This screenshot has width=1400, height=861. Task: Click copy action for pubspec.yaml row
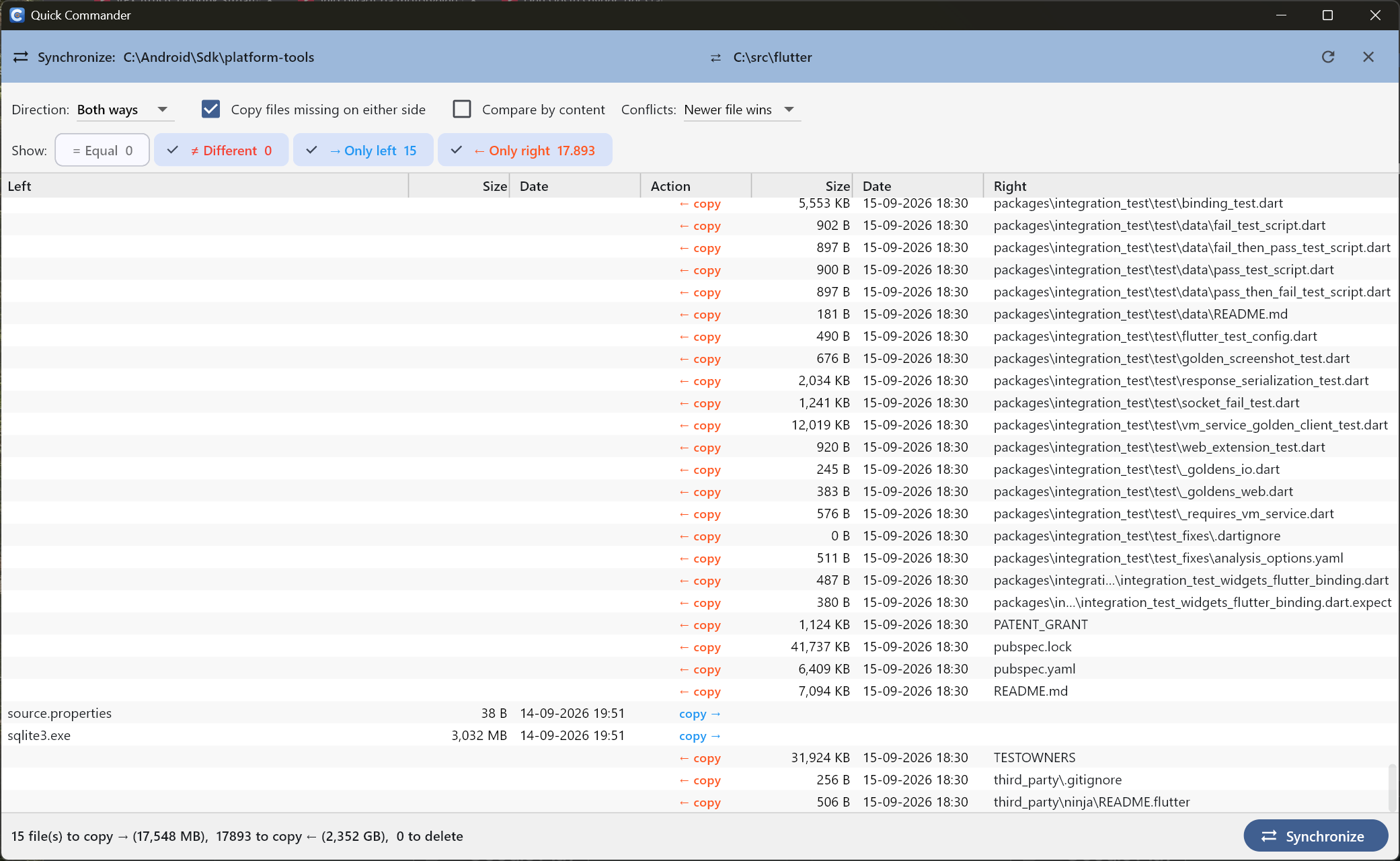pyautogui.click(x=699, y=669)
